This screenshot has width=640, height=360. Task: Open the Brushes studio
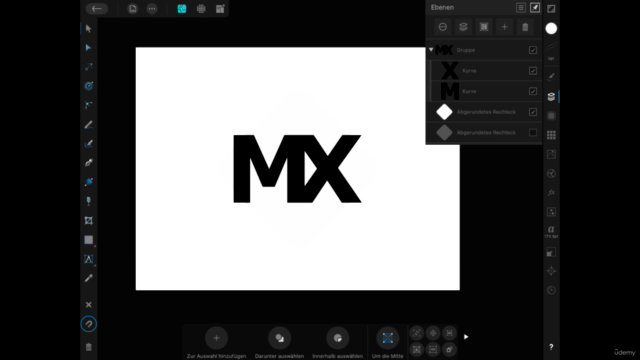tap(551, 76)
